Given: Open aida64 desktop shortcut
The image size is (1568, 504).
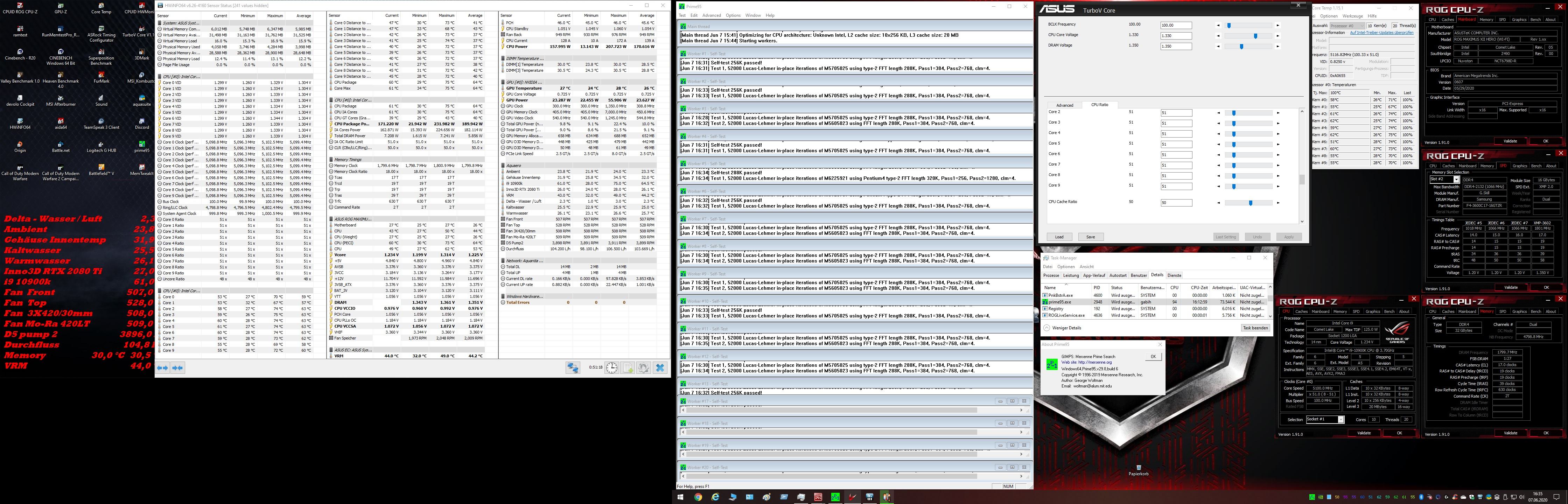Looking at the screenshot, I should 61,120.
